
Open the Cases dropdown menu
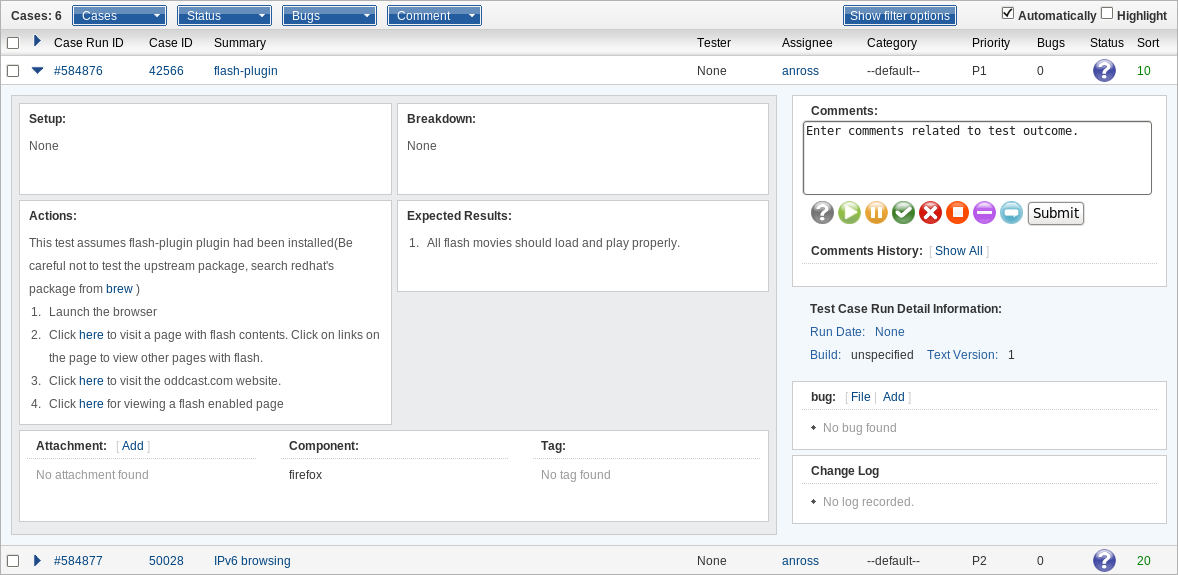[x=119, y=16]
